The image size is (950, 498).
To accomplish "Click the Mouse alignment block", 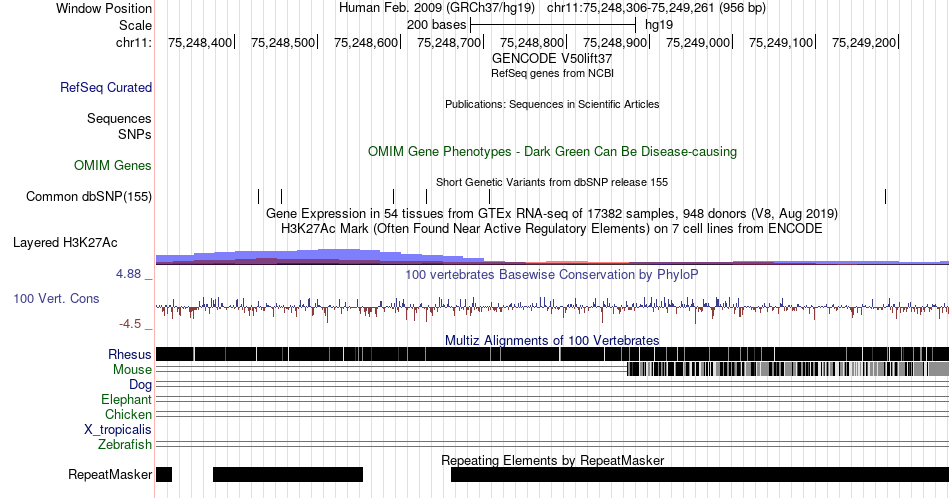I will tap(788, 369).
